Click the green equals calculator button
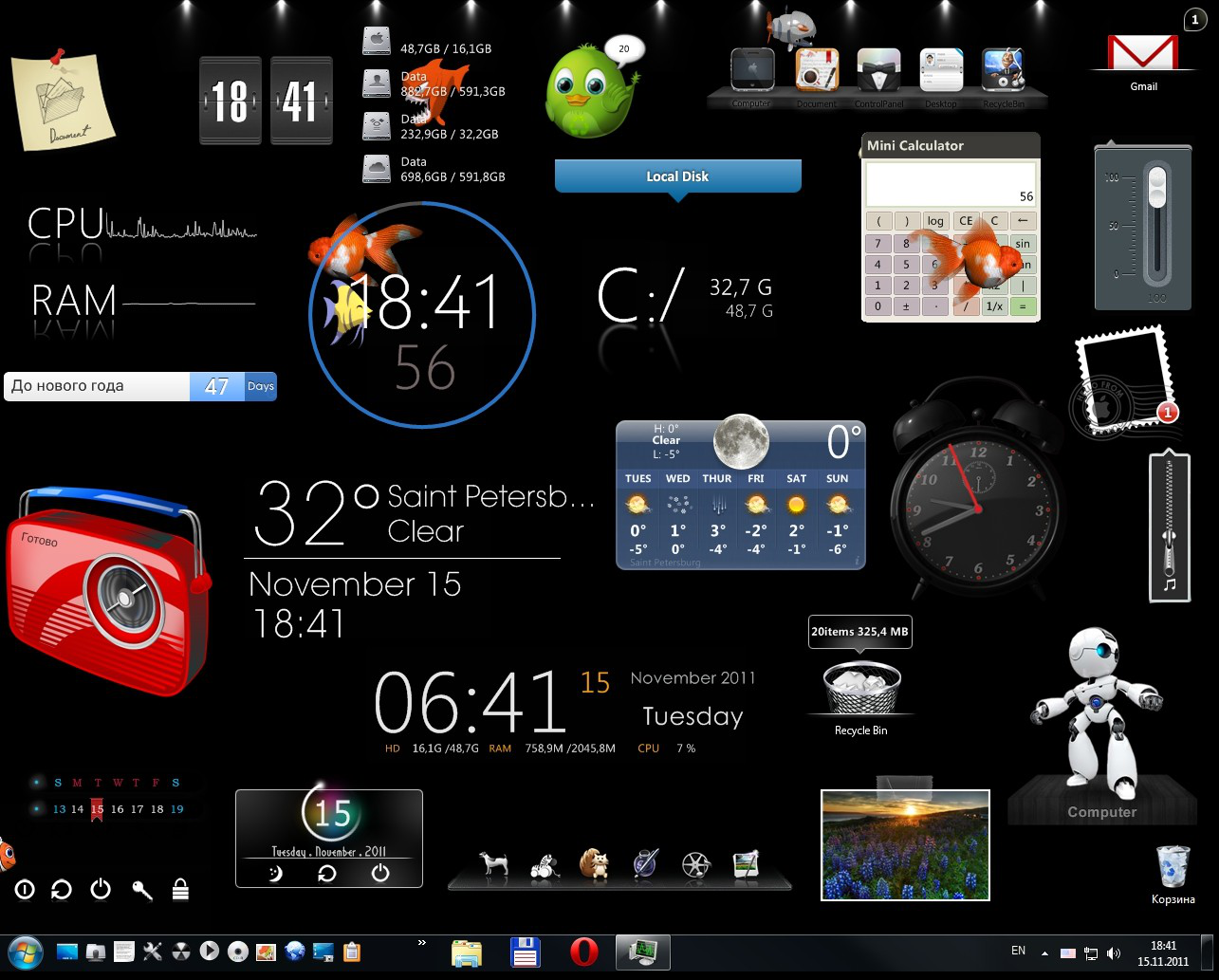This screenshot has width=1219, height=980. coord(1023,306)
